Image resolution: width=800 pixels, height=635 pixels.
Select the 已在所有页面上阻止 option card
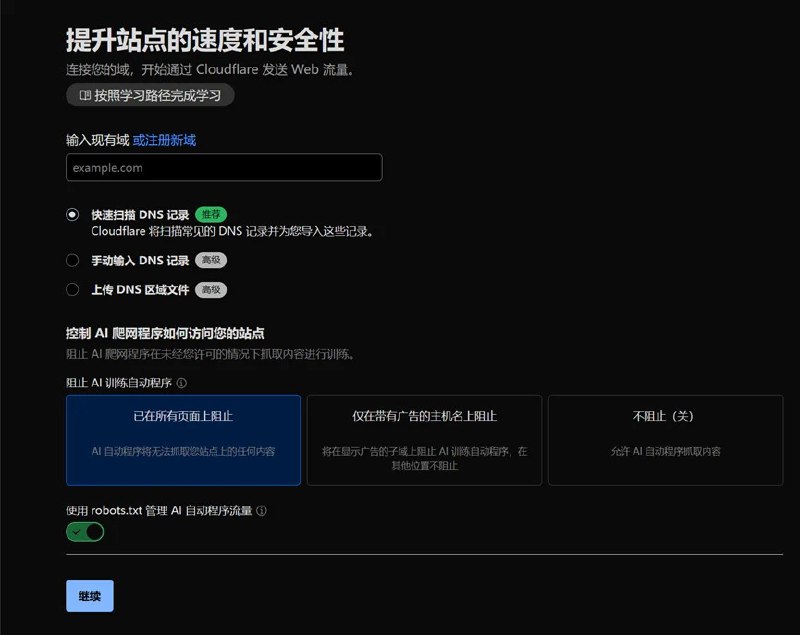183,440
